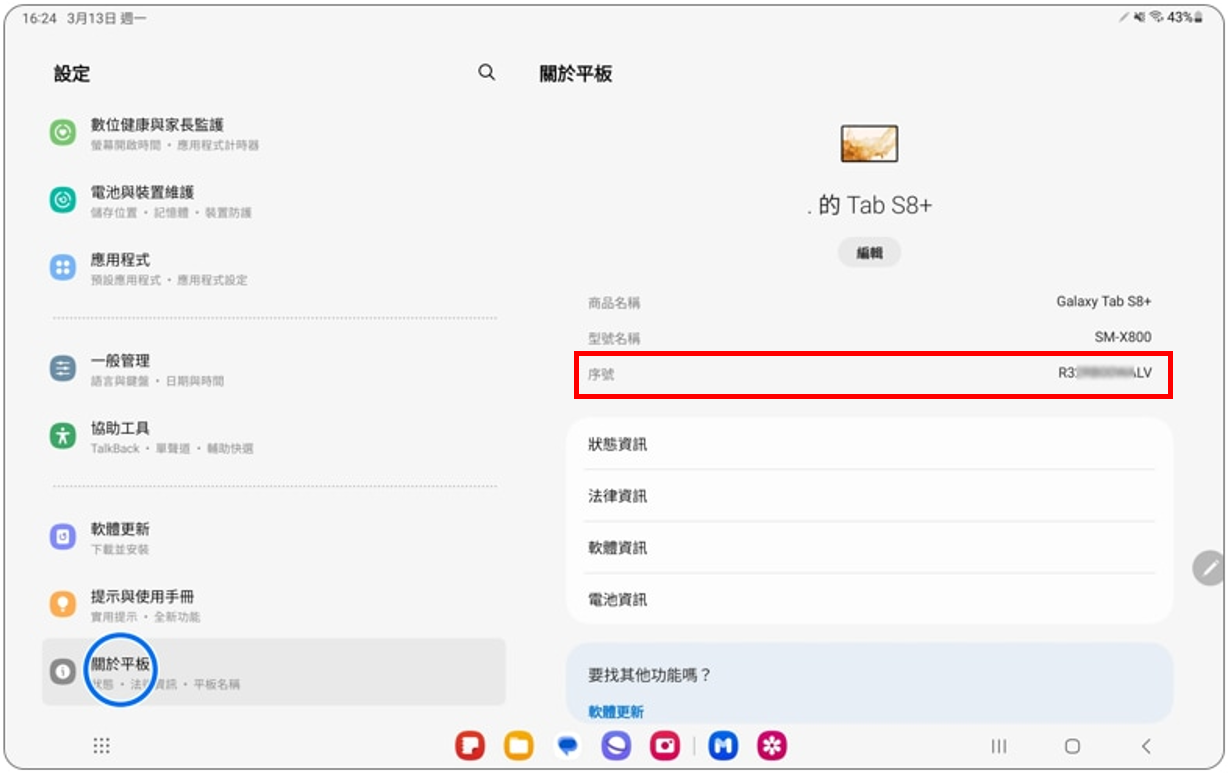The width and height of the screenshot is (1230, 774).
Task: Tap the battery and device care icon
Action: (63, 200)
